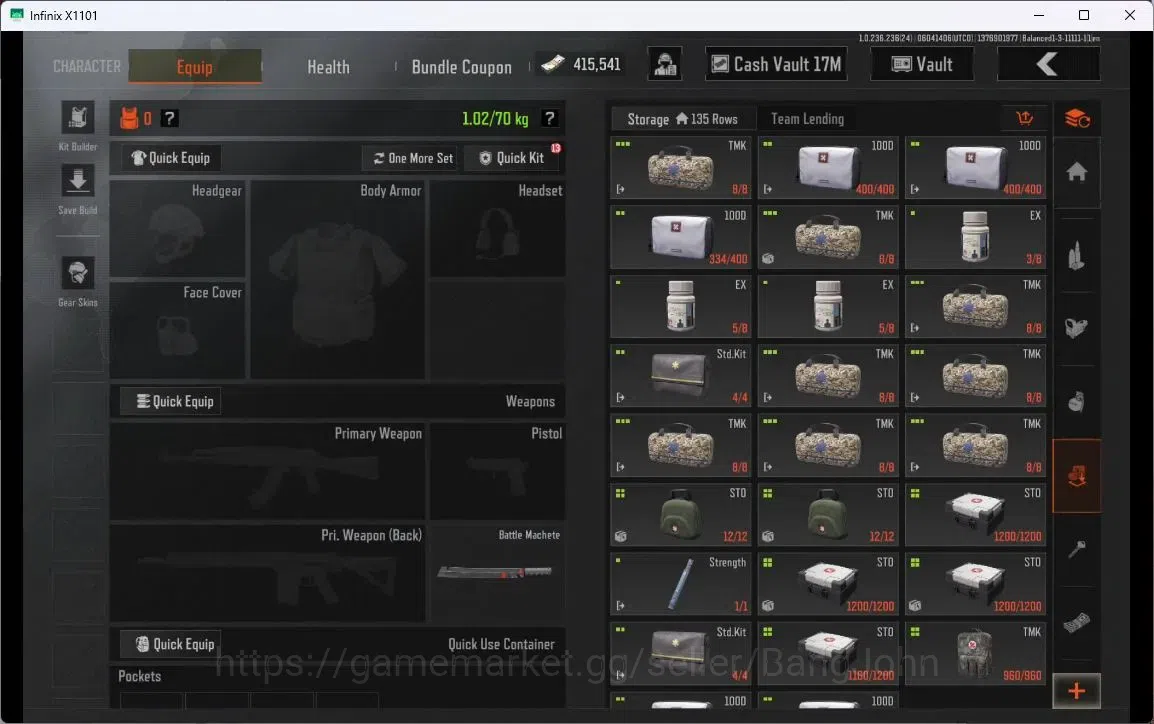Click the storage sort icon beside Team Lending

[1024, 118]
